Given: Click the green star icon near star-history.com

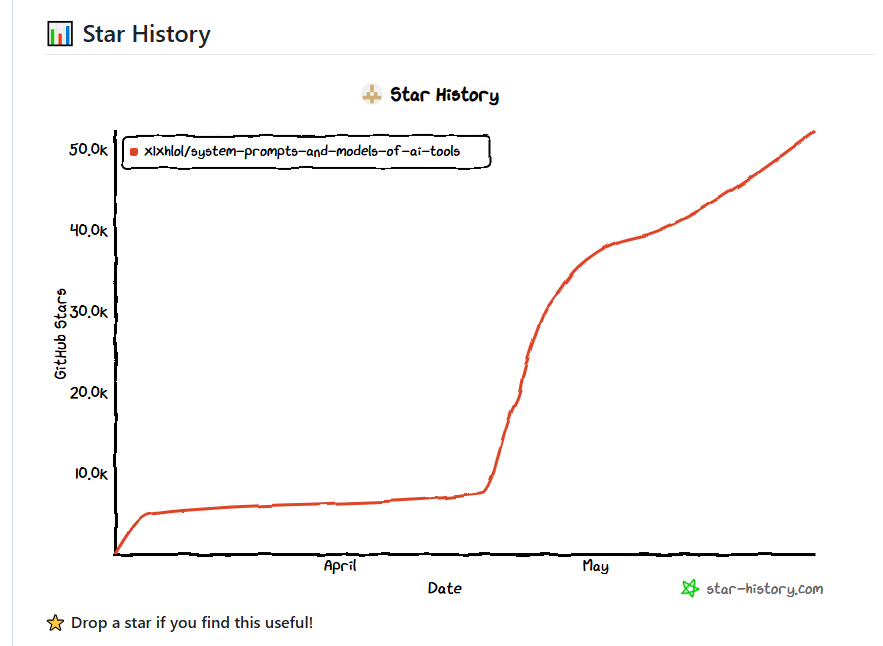Looking at the screenshot, I should 689,589.
